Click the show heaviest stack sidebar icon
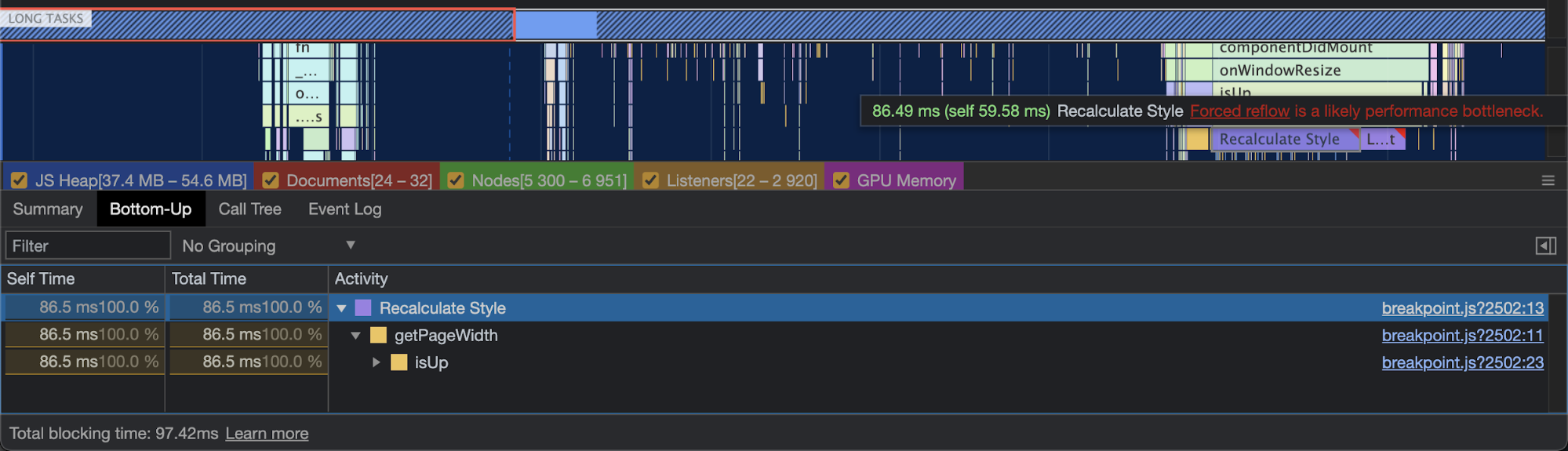The width and height of the screenshot is (1568, 451). click(1545, 246)
